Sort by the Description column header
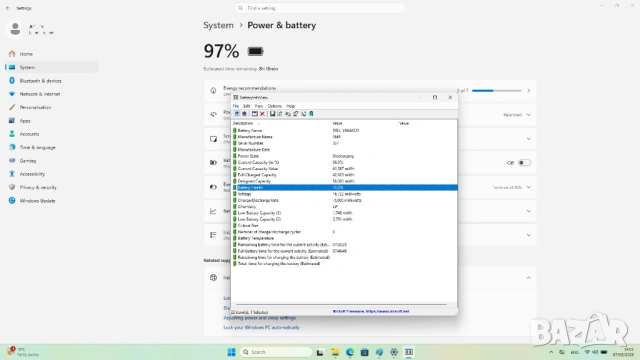 click(x=281, y=123)
